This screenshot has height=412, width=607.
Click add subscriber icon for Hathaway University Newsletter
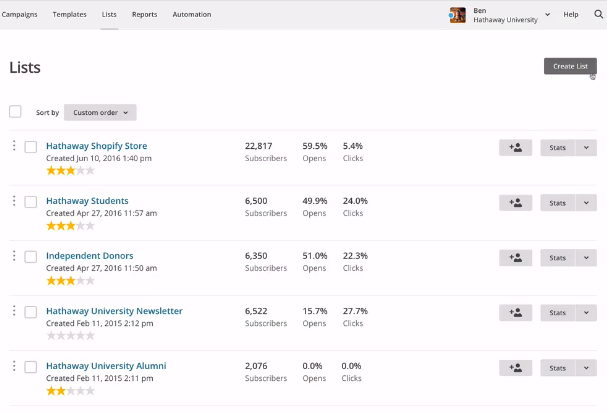coord(515,312)
